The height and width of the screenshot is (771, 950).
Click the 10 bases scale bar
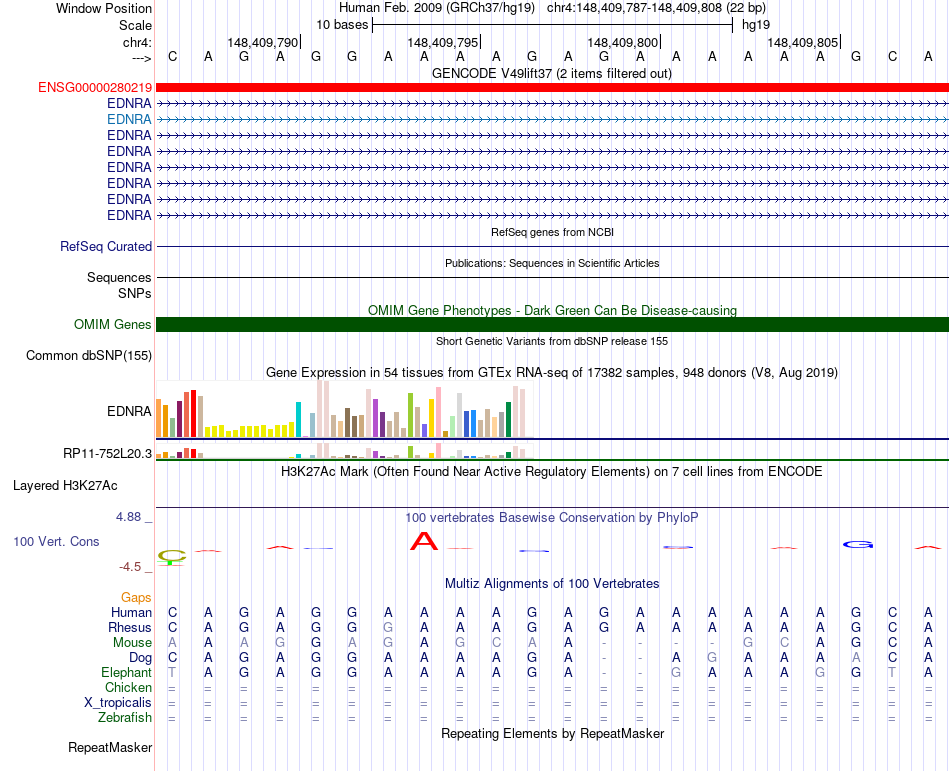click(x=552, y=24)
